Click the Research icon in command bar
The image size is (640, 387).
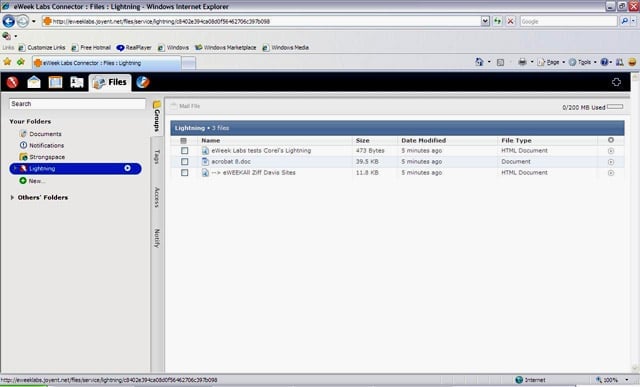pyautogui.click(x=620, y=62)
